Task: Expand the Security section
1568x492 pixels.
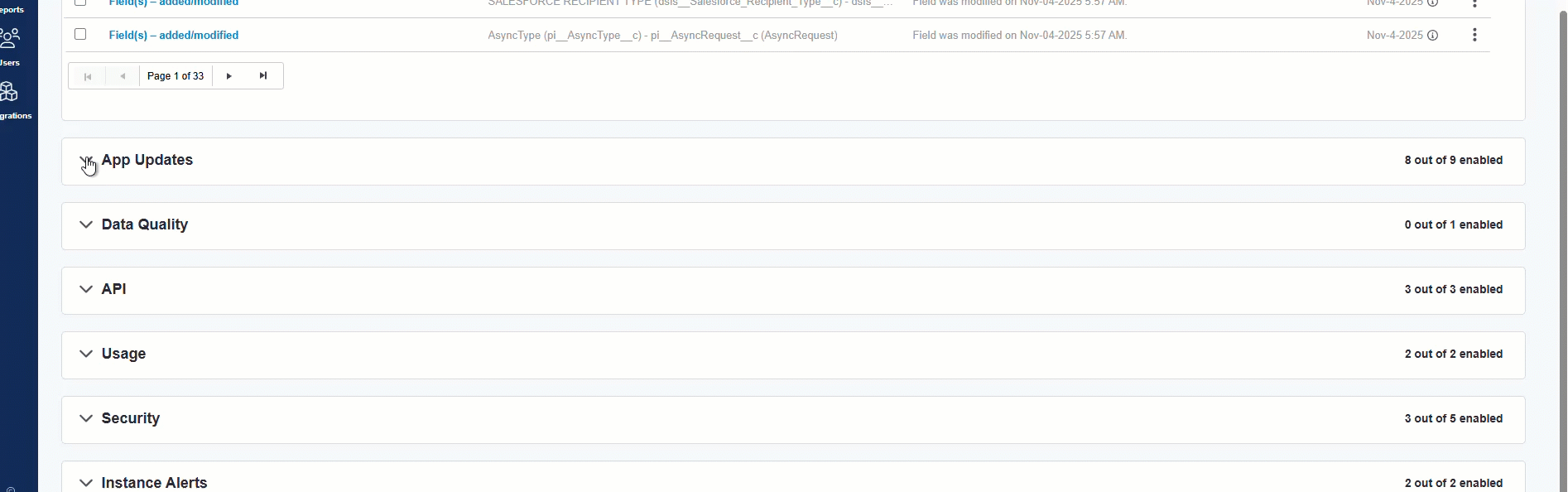Action: pyautogui.click(x=86, y=419)
